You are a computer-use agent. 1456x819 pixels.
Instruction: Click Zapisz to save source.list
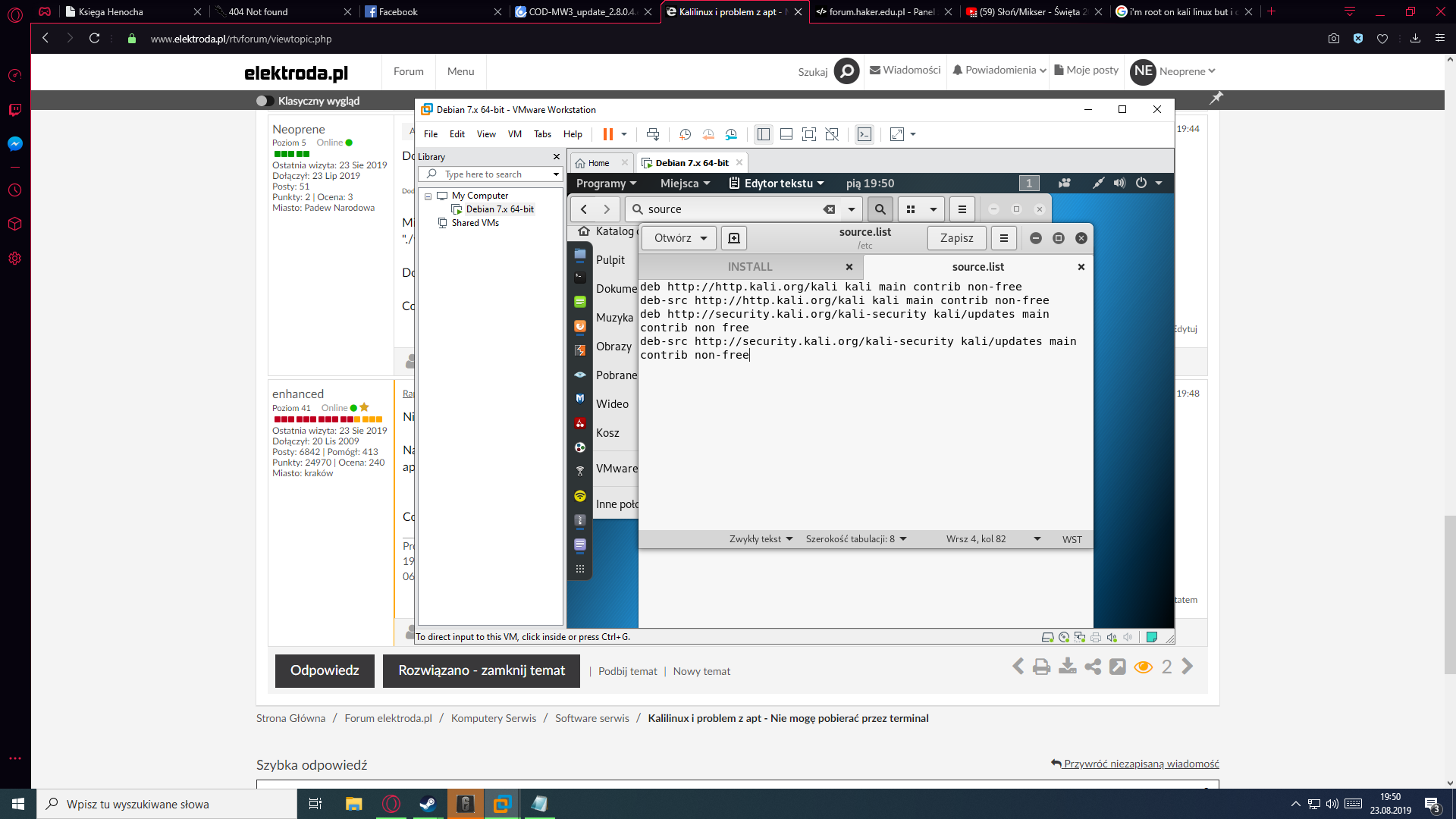pyautogui.click(x=956, y=238)
